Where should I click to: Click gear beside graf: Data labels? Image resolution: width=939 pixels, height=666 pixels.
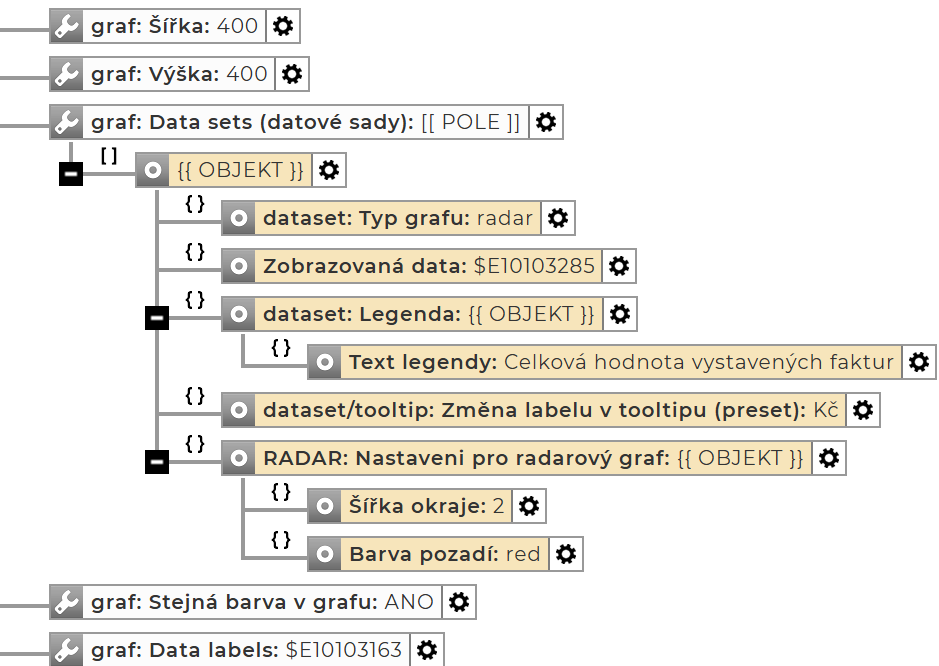point(427,650)
